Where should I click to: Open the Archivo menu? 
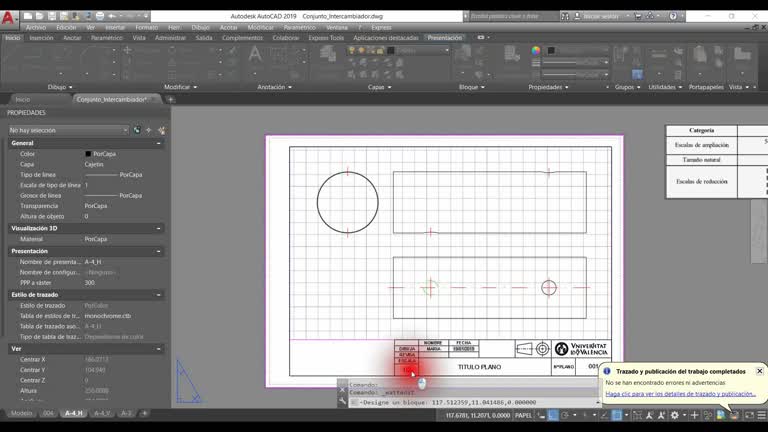(x=36, y=27)
